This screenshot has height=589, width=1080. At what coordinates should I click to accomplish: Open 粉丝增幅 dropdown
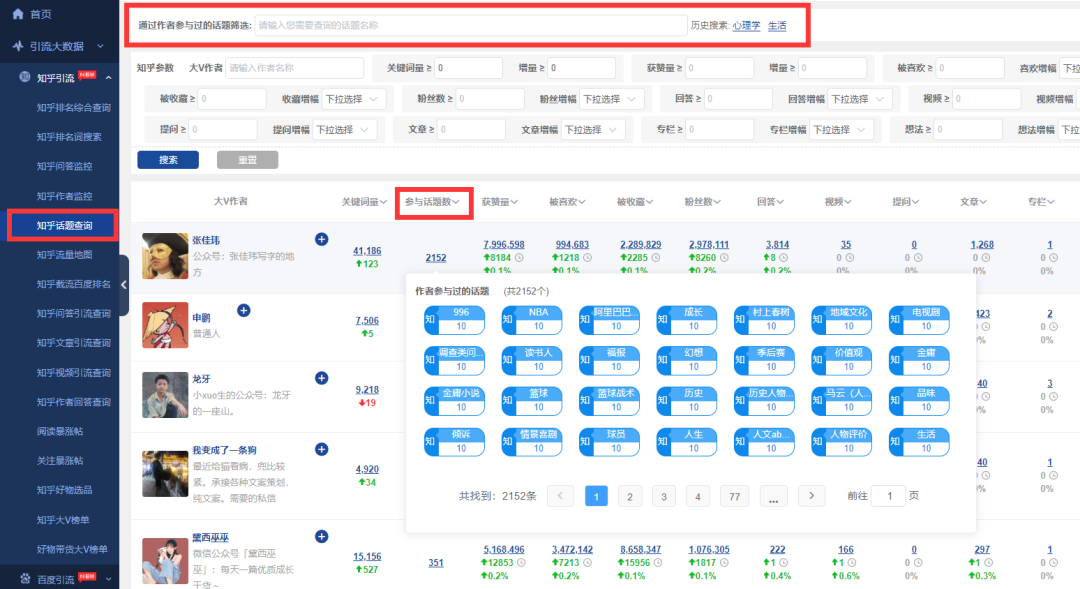pyautogui.click(x=612, y=99)
